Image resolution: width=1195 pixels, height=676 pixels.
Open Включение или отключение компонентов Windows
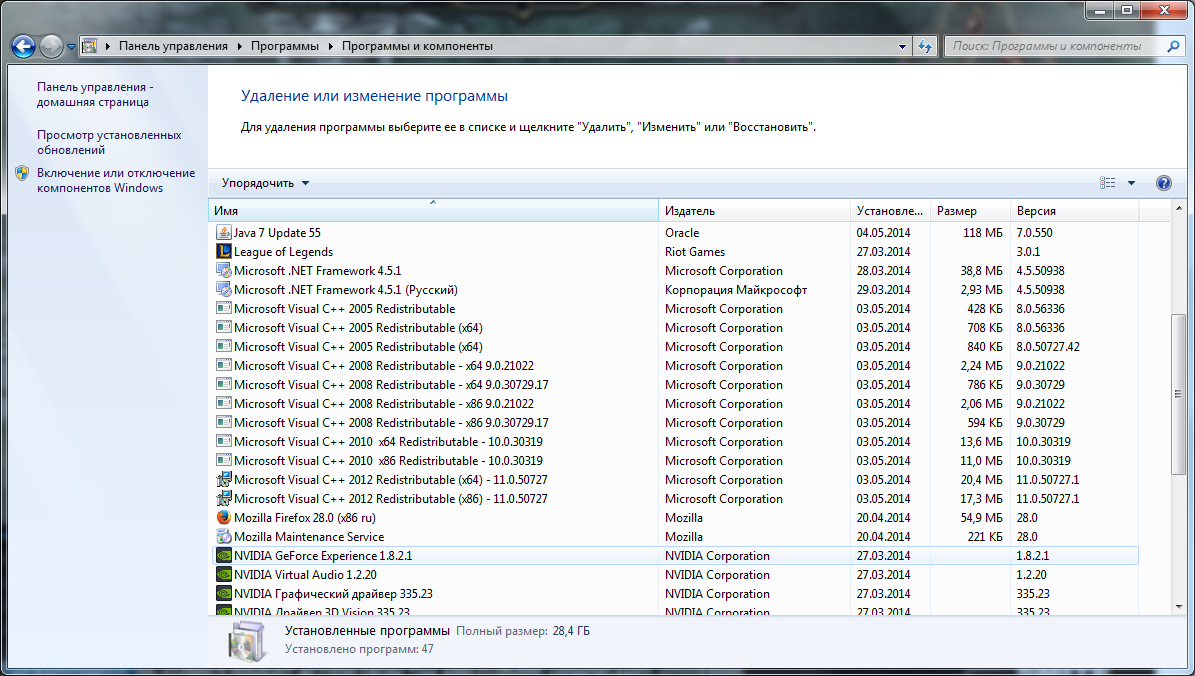(116, 181)
